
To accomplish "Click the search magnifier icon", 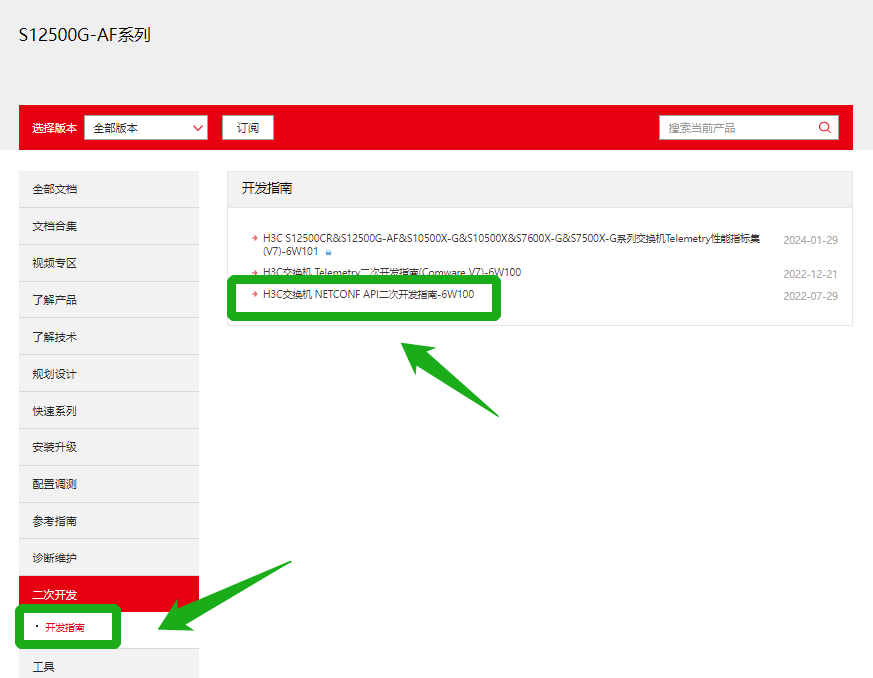I will [825, 127].
